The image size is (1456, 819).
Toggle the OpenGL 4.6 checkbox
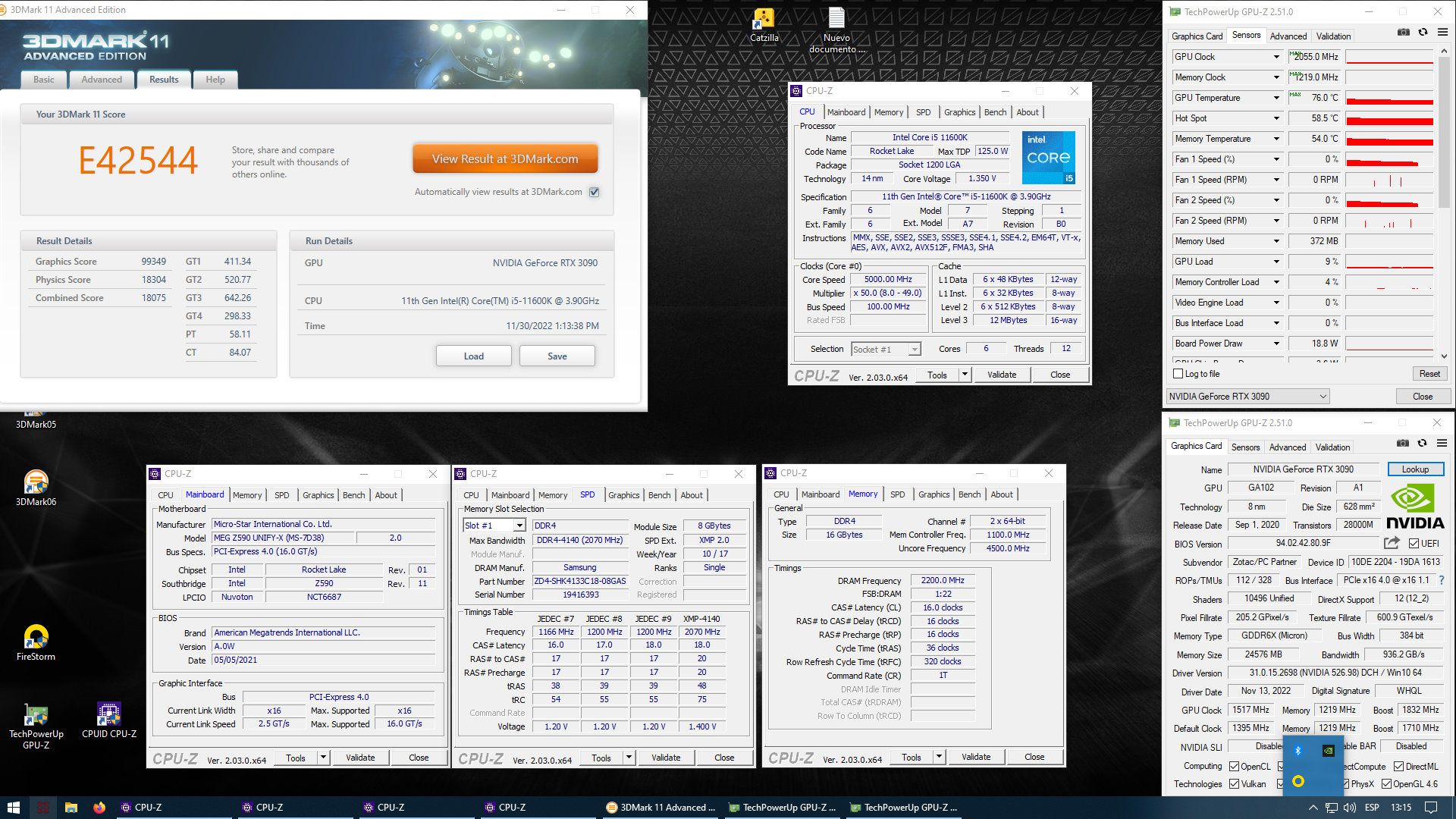(x=1386, y=784)
